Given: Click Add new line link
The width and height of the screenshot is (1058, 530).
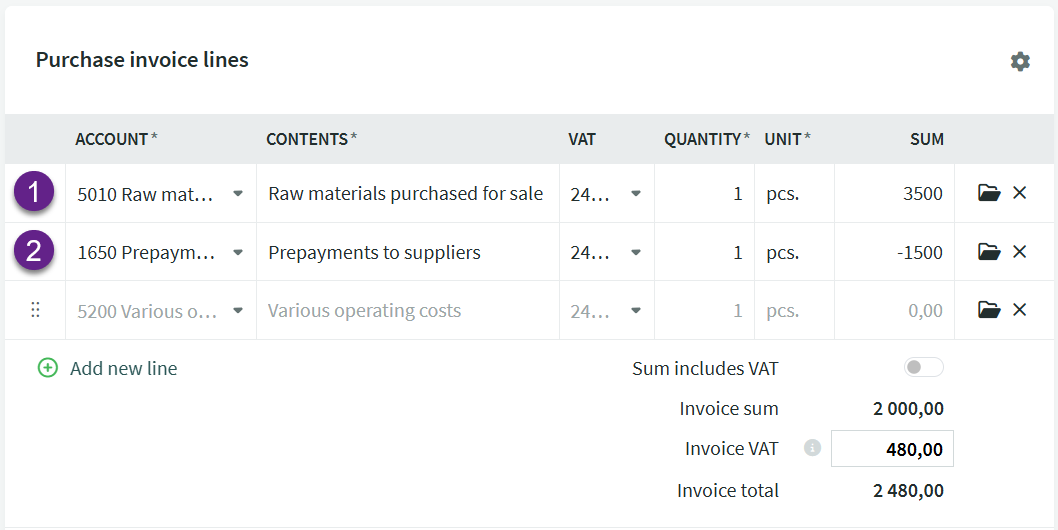Looking at the screenshot, I should 123,368.
